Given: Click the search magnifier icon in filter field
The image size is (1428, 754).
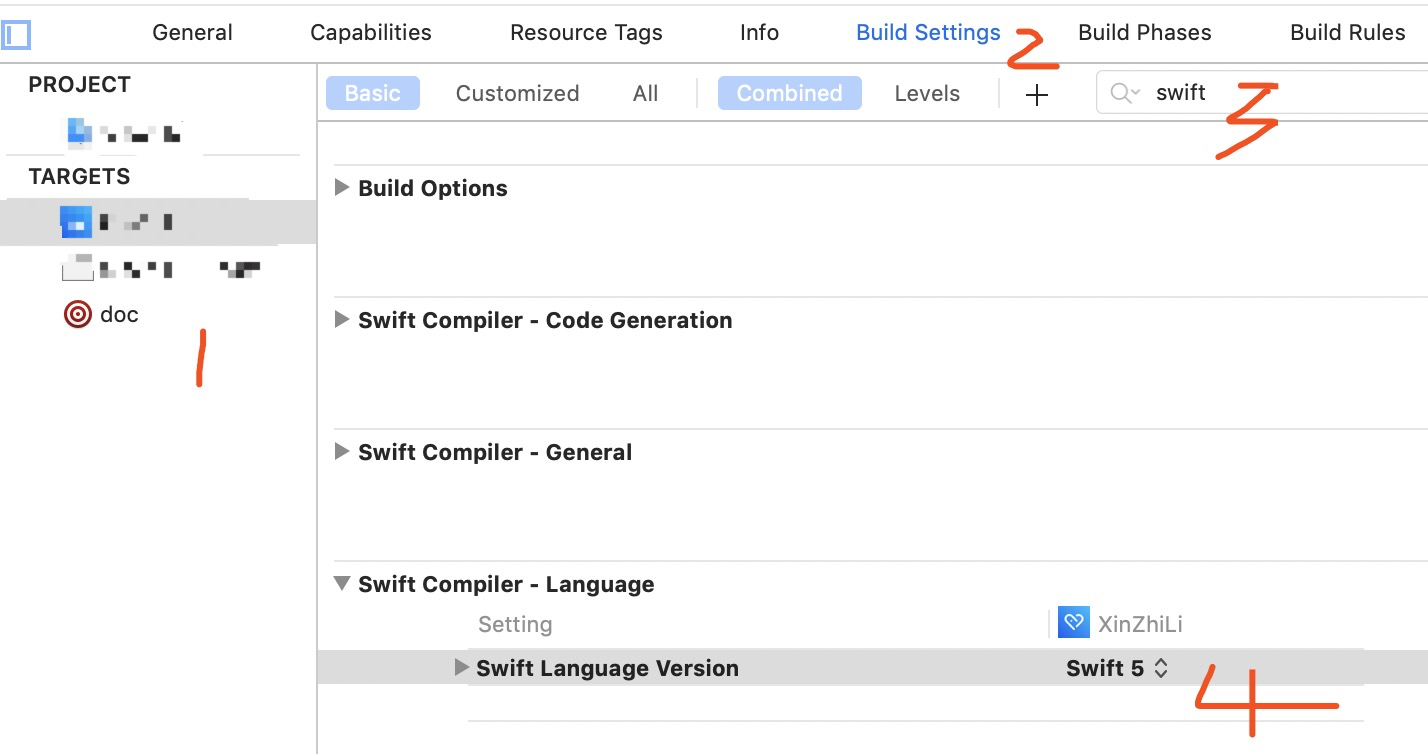Looking at the screenshot, I should point(1123,93).
